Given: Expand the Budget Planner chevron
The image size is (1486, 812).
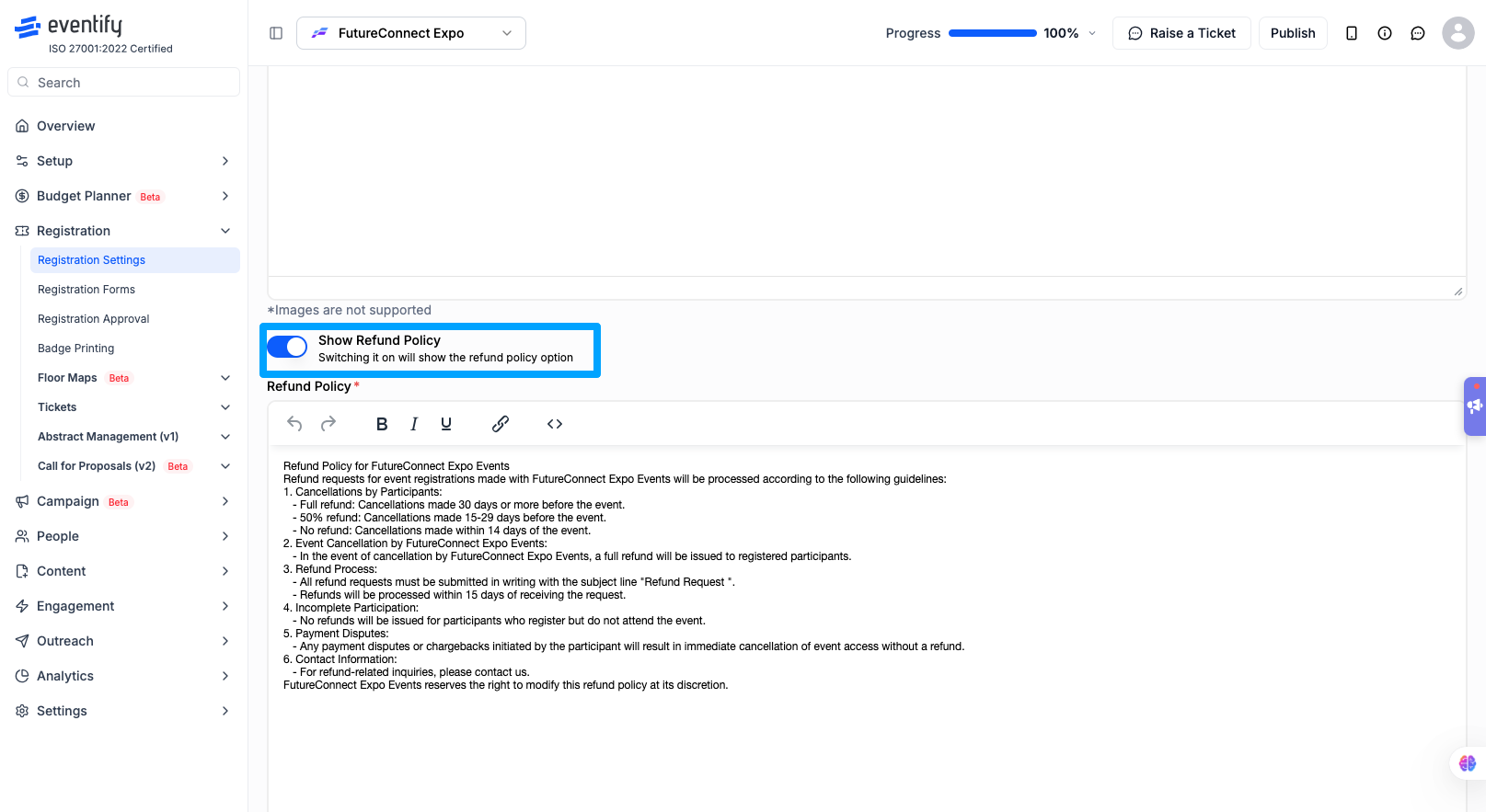Looking at the screenshot, I should 225,196.
